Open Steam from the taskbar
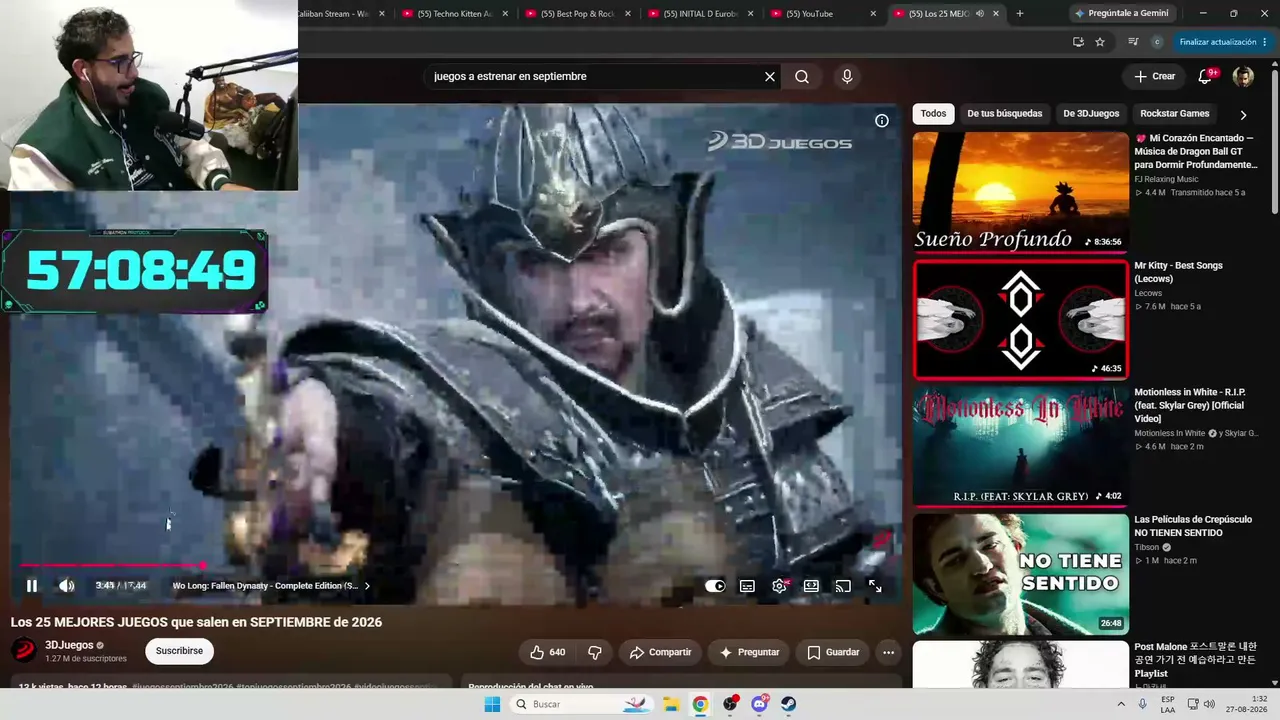This screenshot has width=1280, height=720. click(789, 704)
